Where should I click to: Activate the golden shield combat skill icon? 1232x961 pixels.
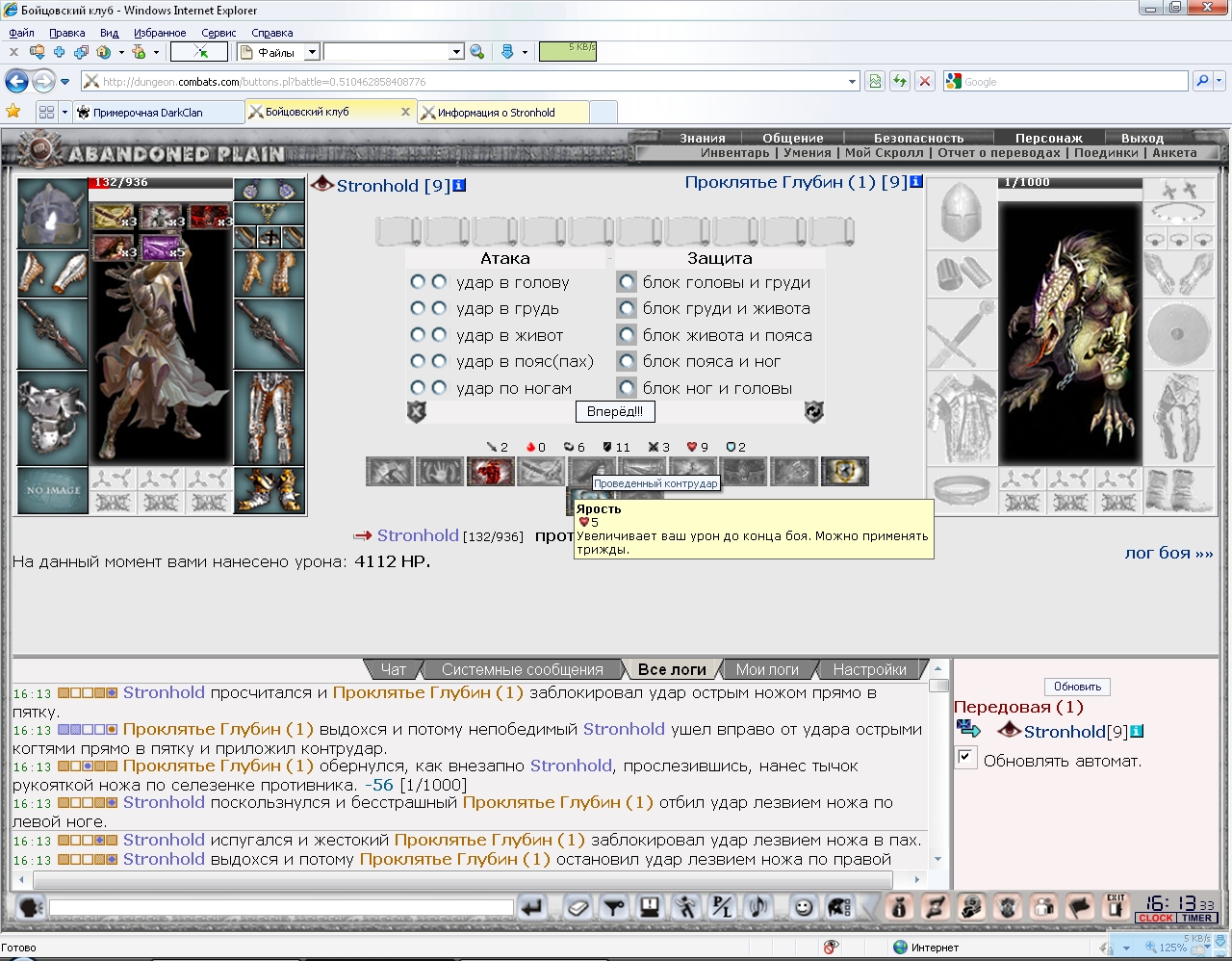(844, 471)
